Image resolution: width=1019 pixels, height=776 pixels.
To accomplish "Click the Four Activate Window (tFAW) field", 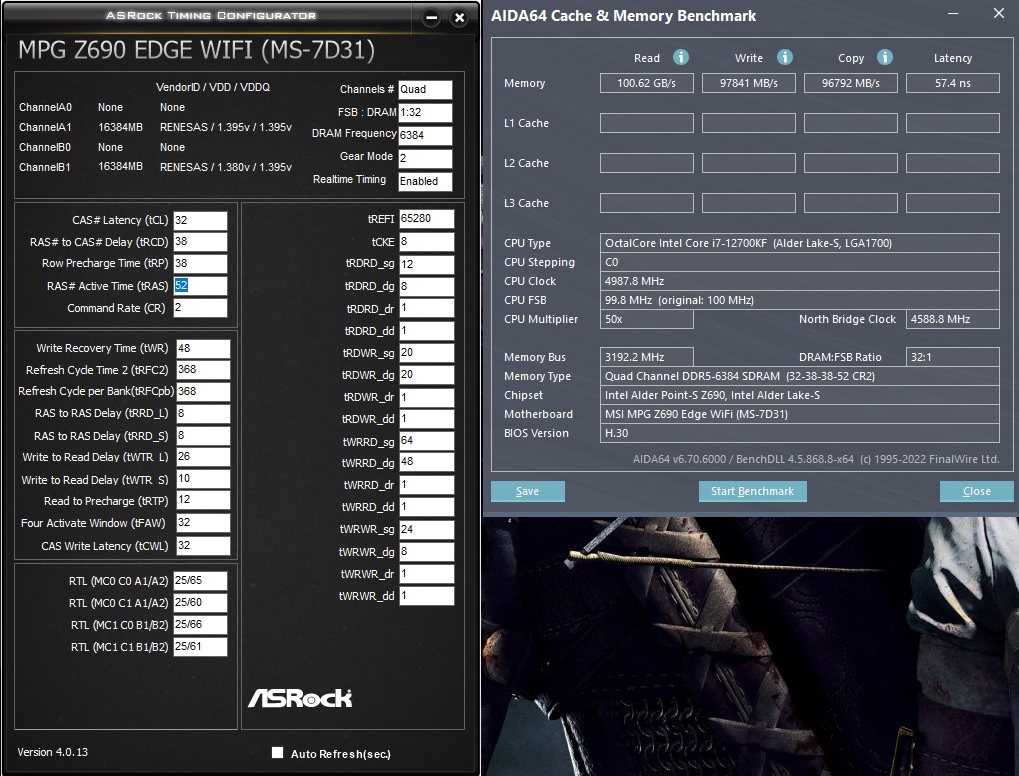I will click(203, 523).
